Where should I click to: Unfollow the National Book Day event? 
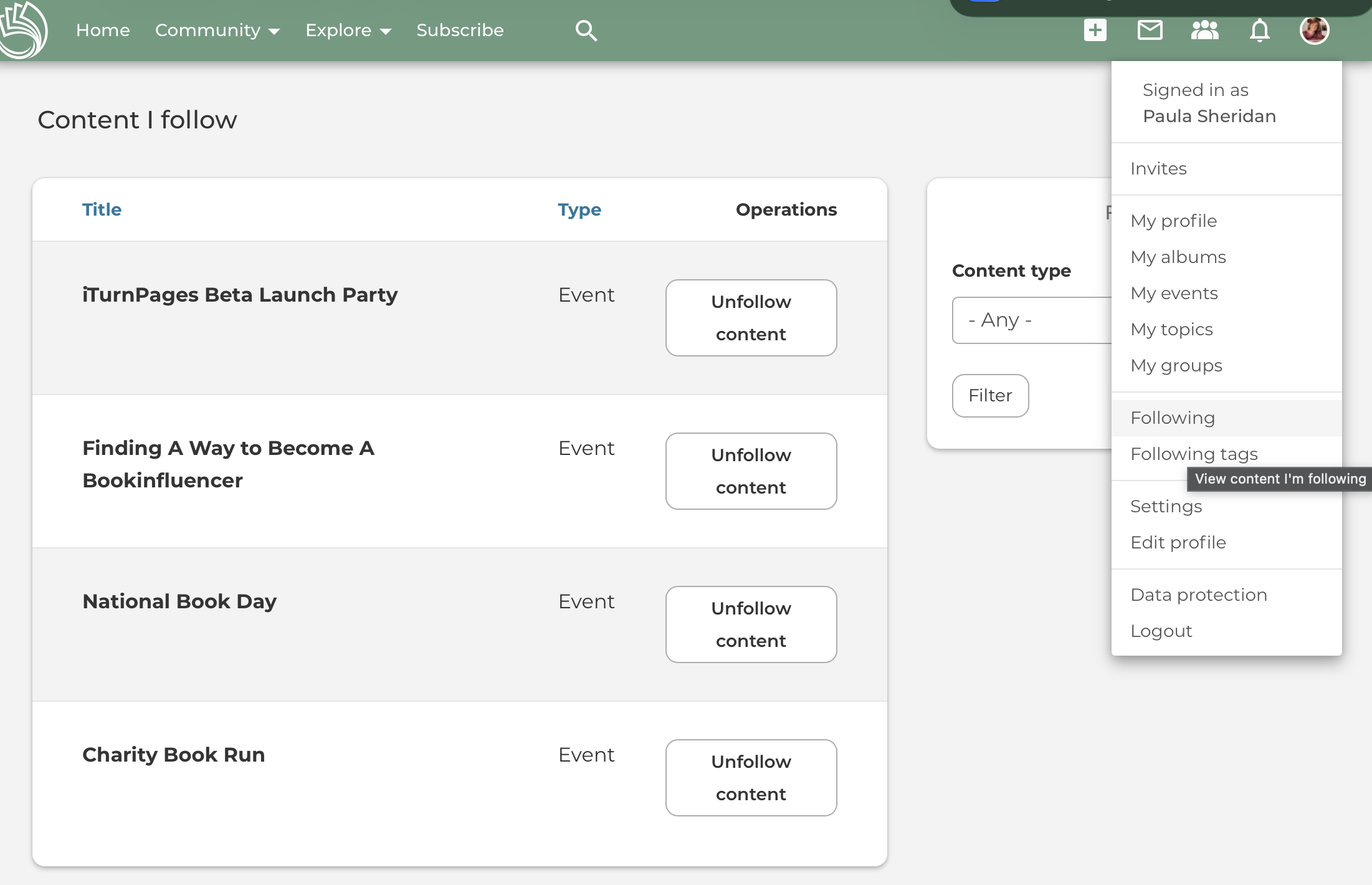tap(751, 624)
